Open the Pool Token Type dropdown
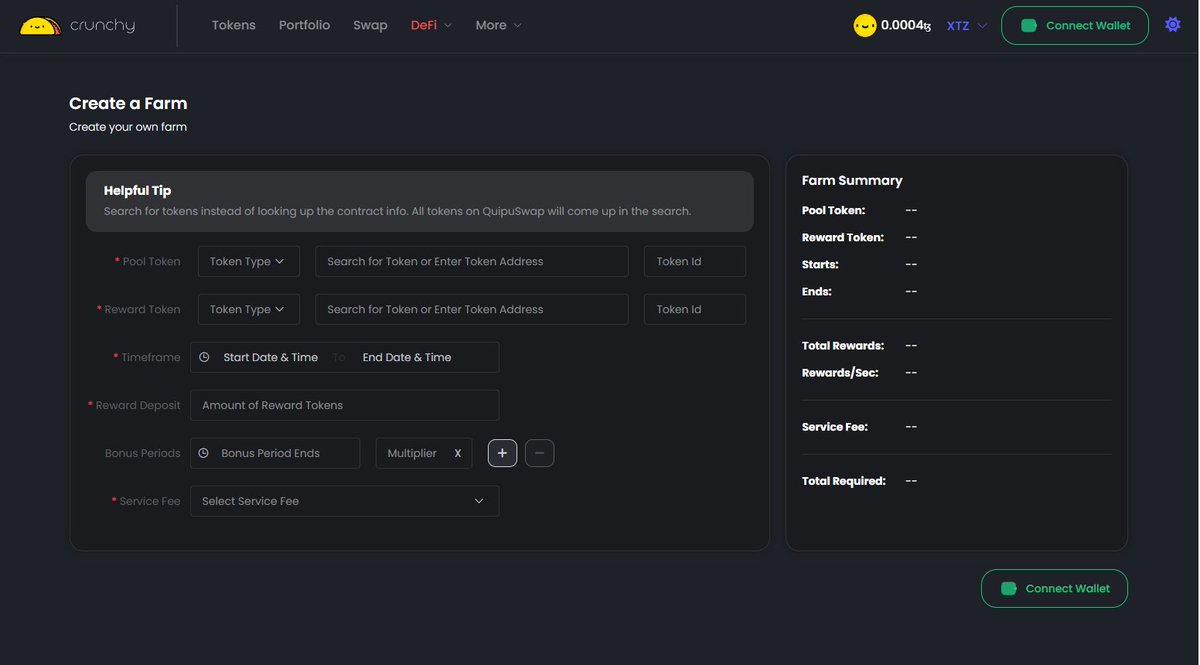This screenshot has height=665, width=1200. tap(247, 261)
